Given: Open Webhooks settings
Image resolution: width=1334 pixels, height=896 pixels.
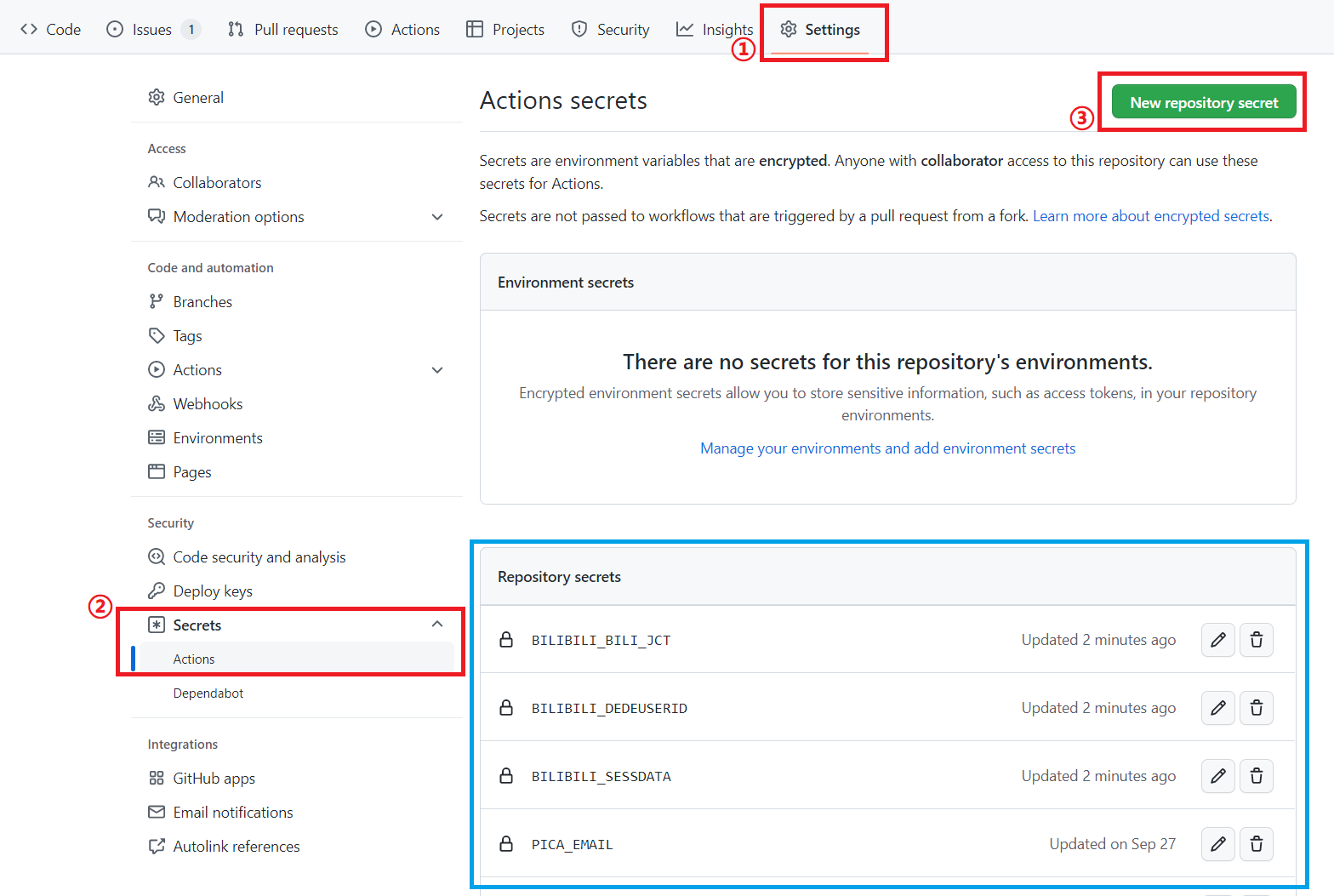Looking at the screenshot, I should coord(296,404).
